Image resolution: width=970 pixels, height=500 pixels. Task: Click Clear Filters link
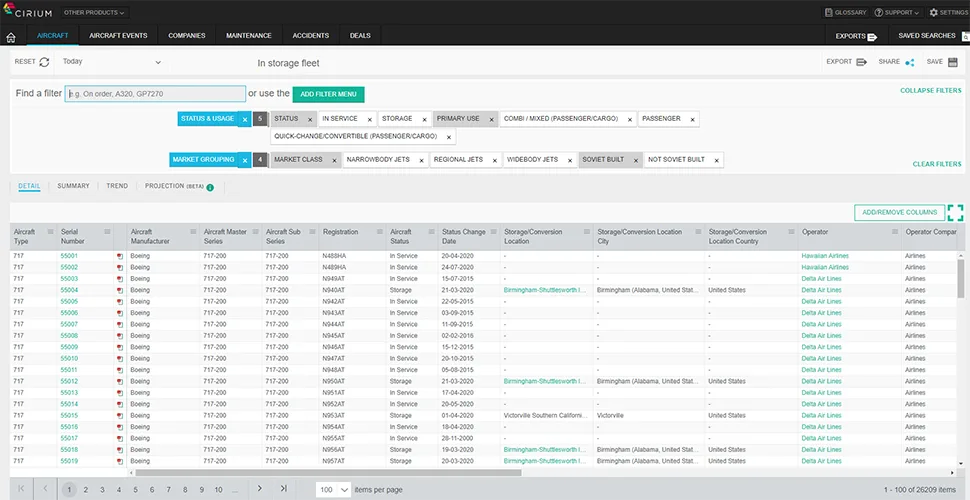[937, 164]
